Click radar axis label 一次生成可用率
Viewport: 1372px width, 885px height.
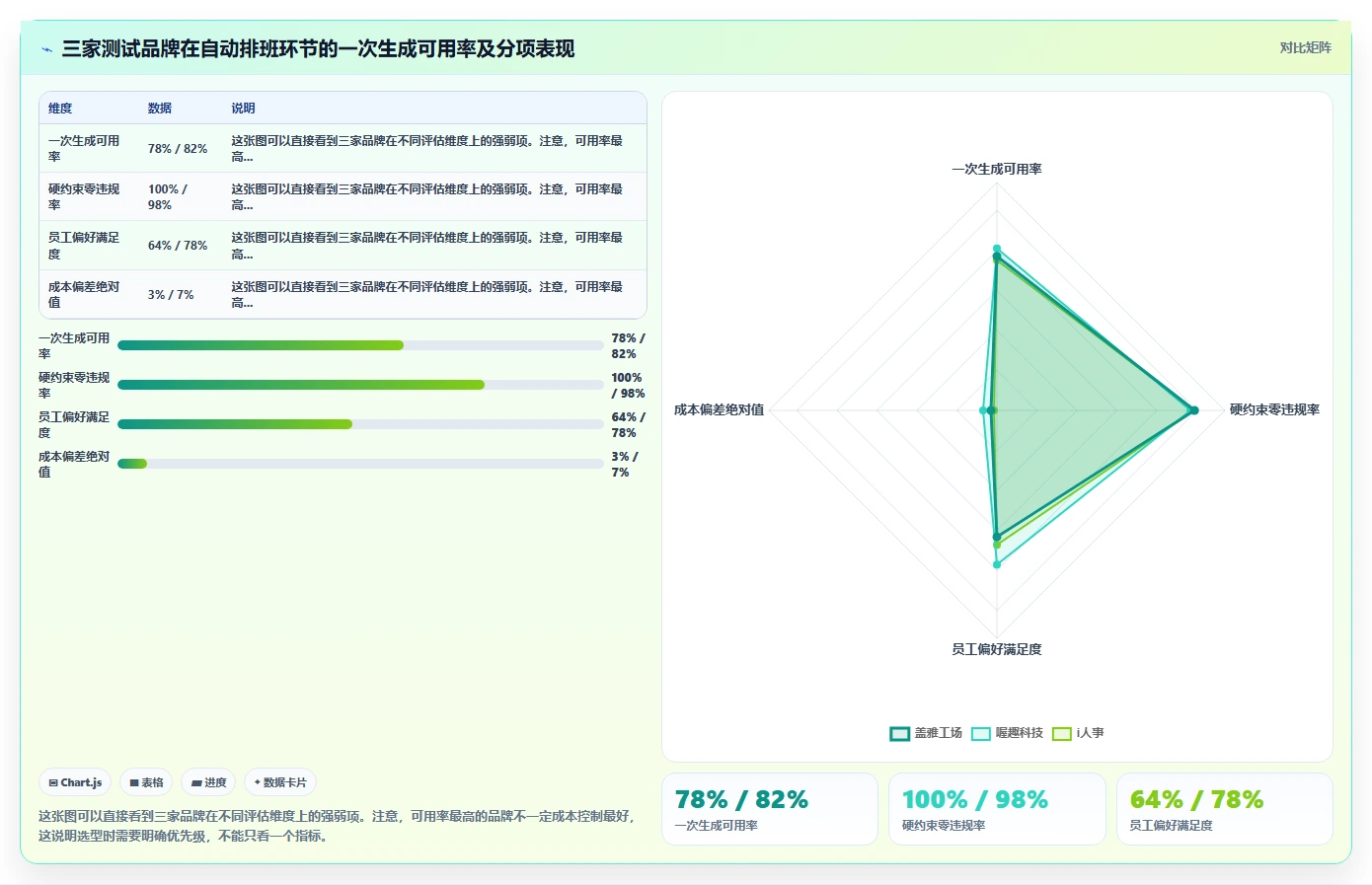point(997,170)
